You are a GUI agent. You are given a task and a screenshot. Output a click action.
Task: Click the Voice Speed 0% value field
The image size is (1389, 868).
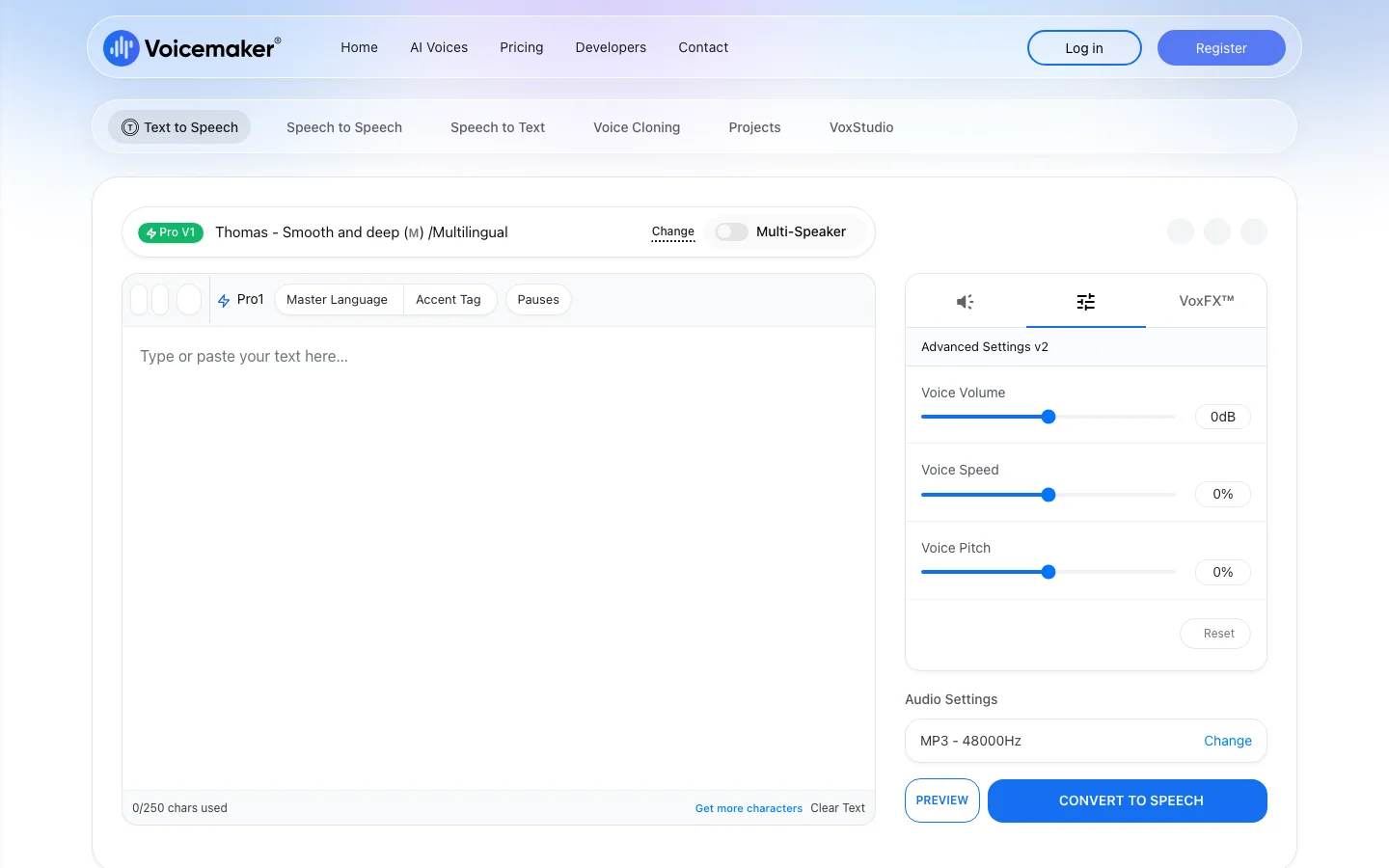coord(1223,494)
